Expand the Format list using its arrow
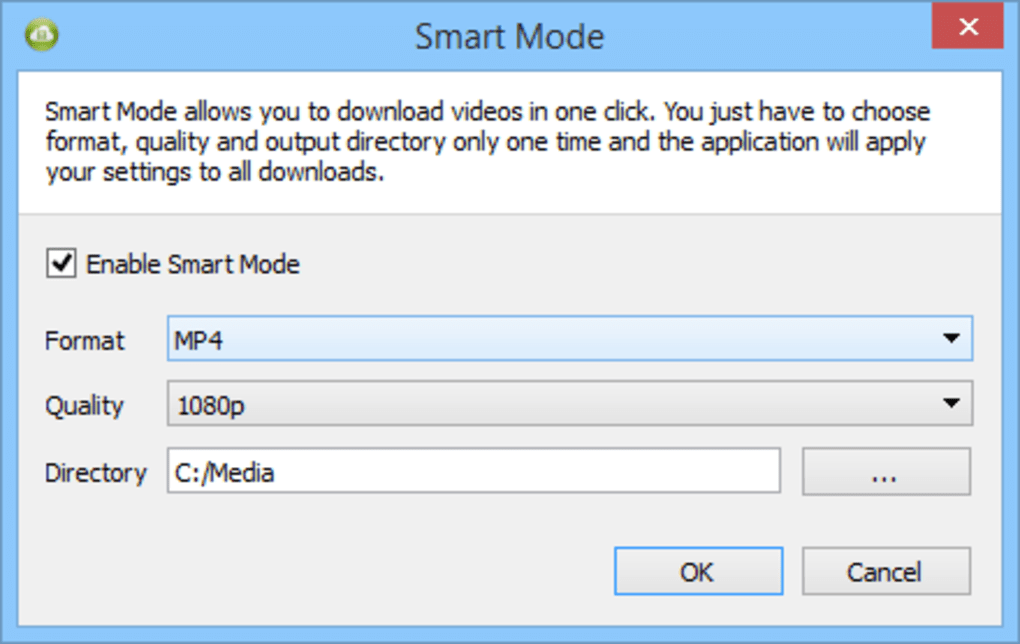 (953, 338)
